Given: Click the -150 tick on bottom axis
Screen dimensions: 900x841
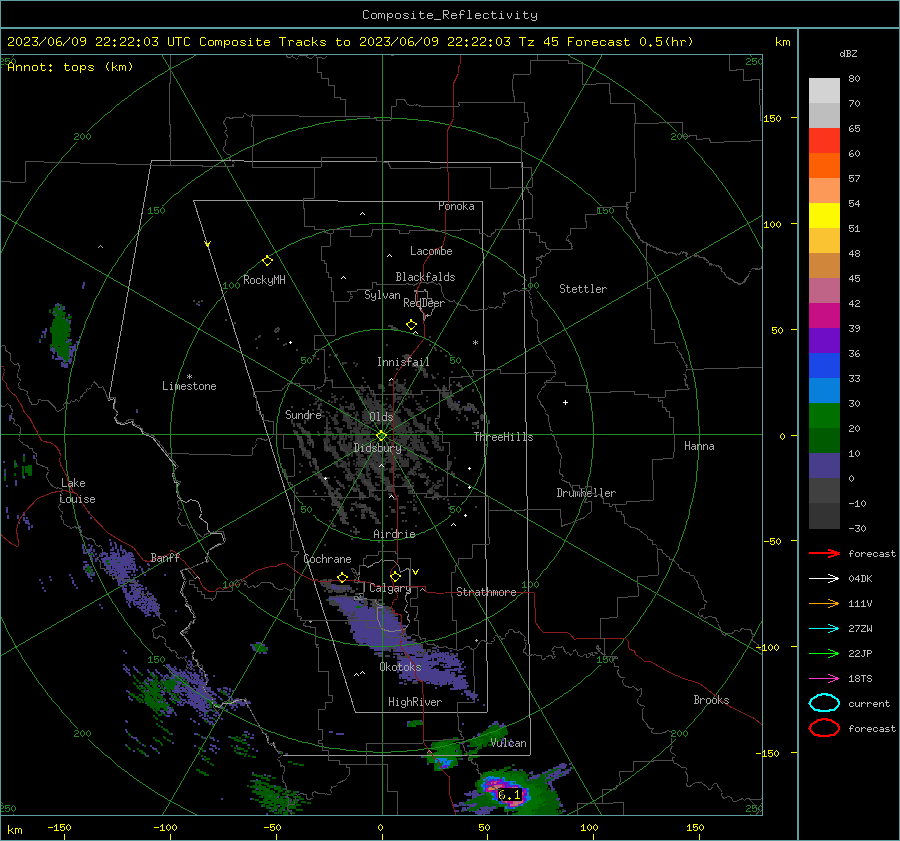Looking at the screenshot, I should (59, 828).
